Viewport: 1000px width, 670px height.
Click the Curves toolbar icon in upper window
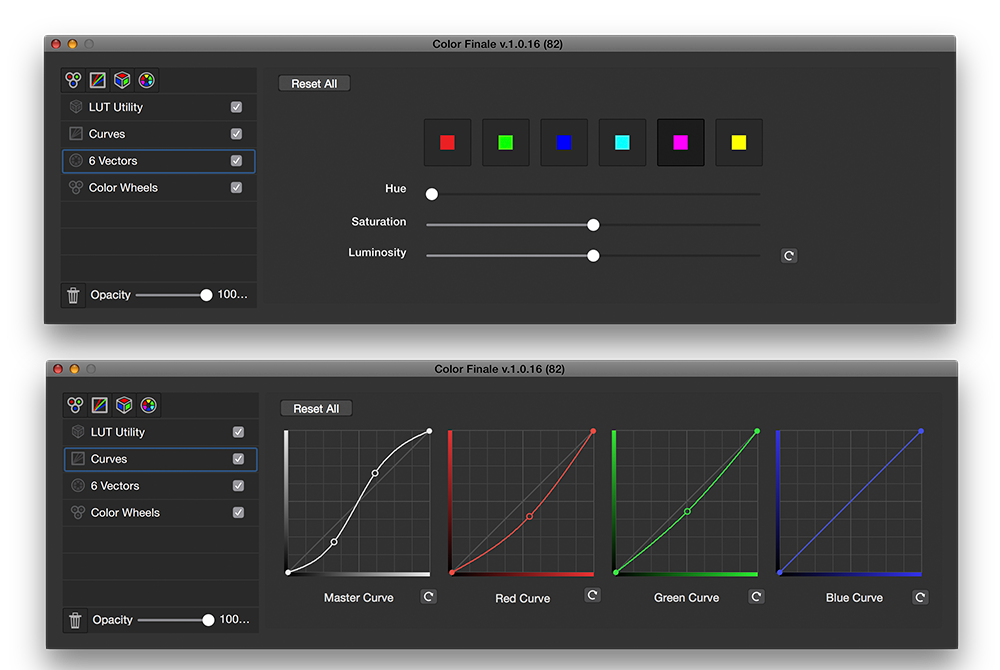point(98,81)
